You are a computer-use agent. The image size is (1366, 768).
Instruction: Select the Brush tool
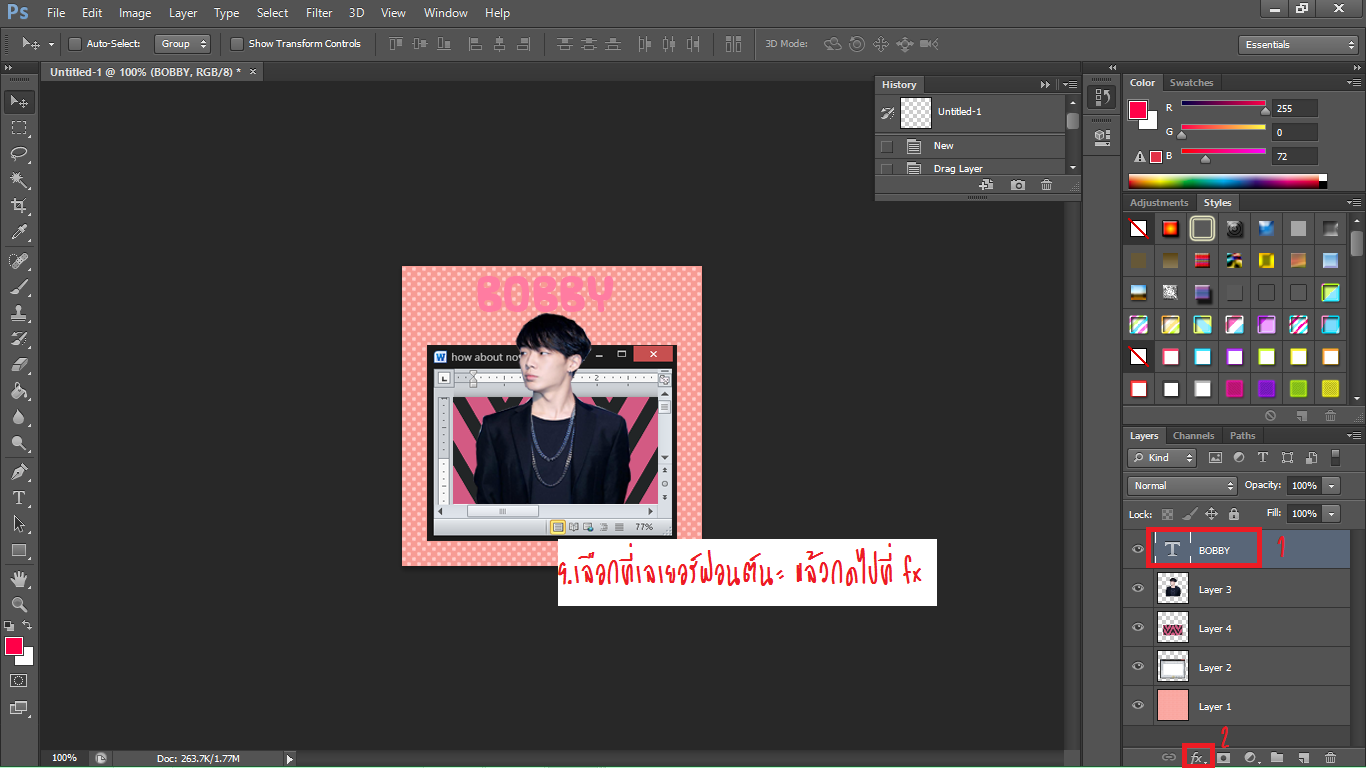[x=19, y=287]
